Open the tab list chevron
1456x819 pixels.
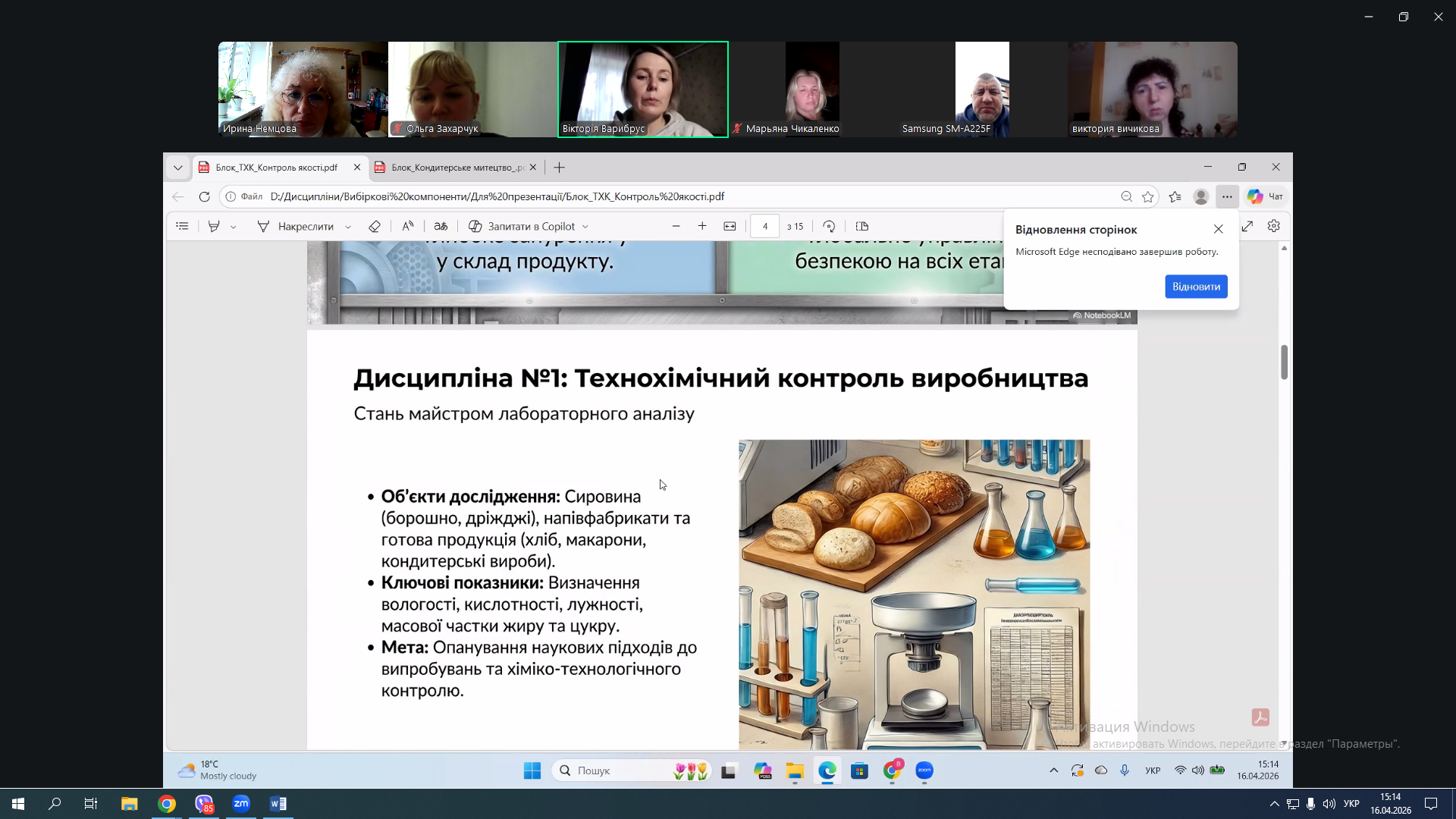pos(178,168)
